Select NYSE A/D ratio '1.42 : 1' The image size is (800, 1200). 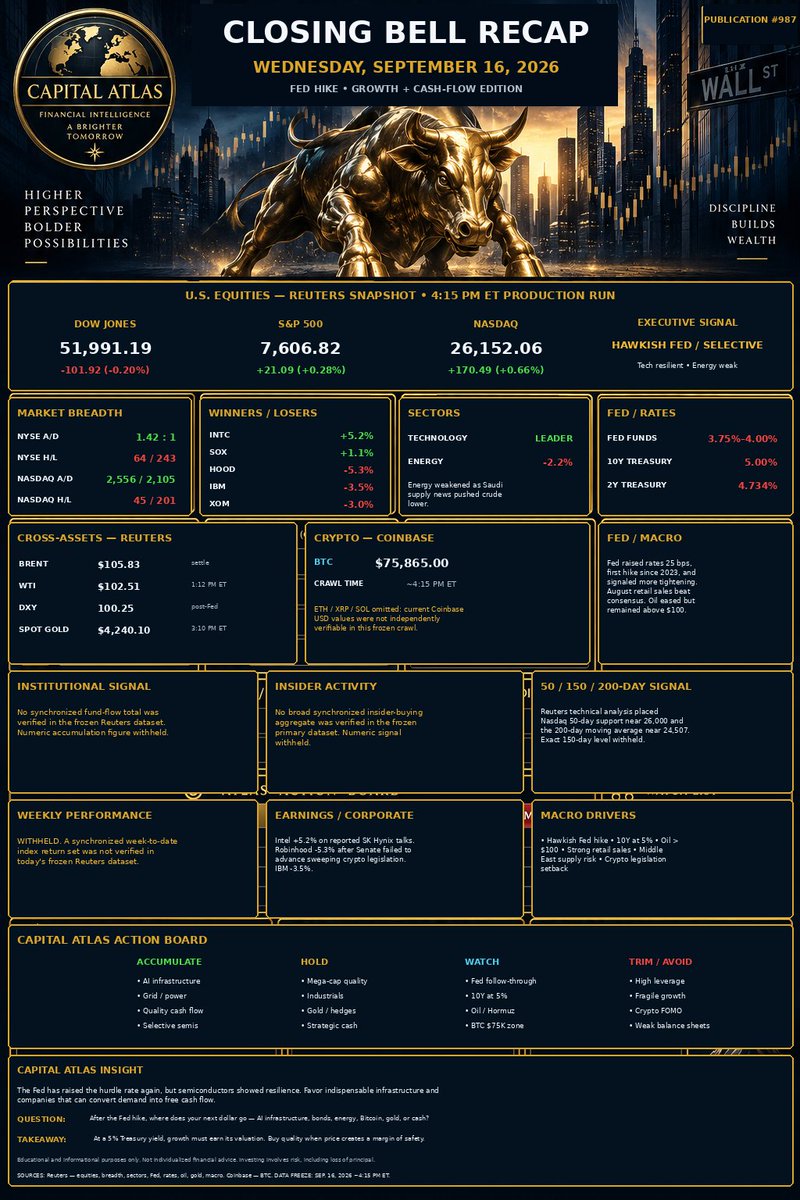click(x=155, y=437)
